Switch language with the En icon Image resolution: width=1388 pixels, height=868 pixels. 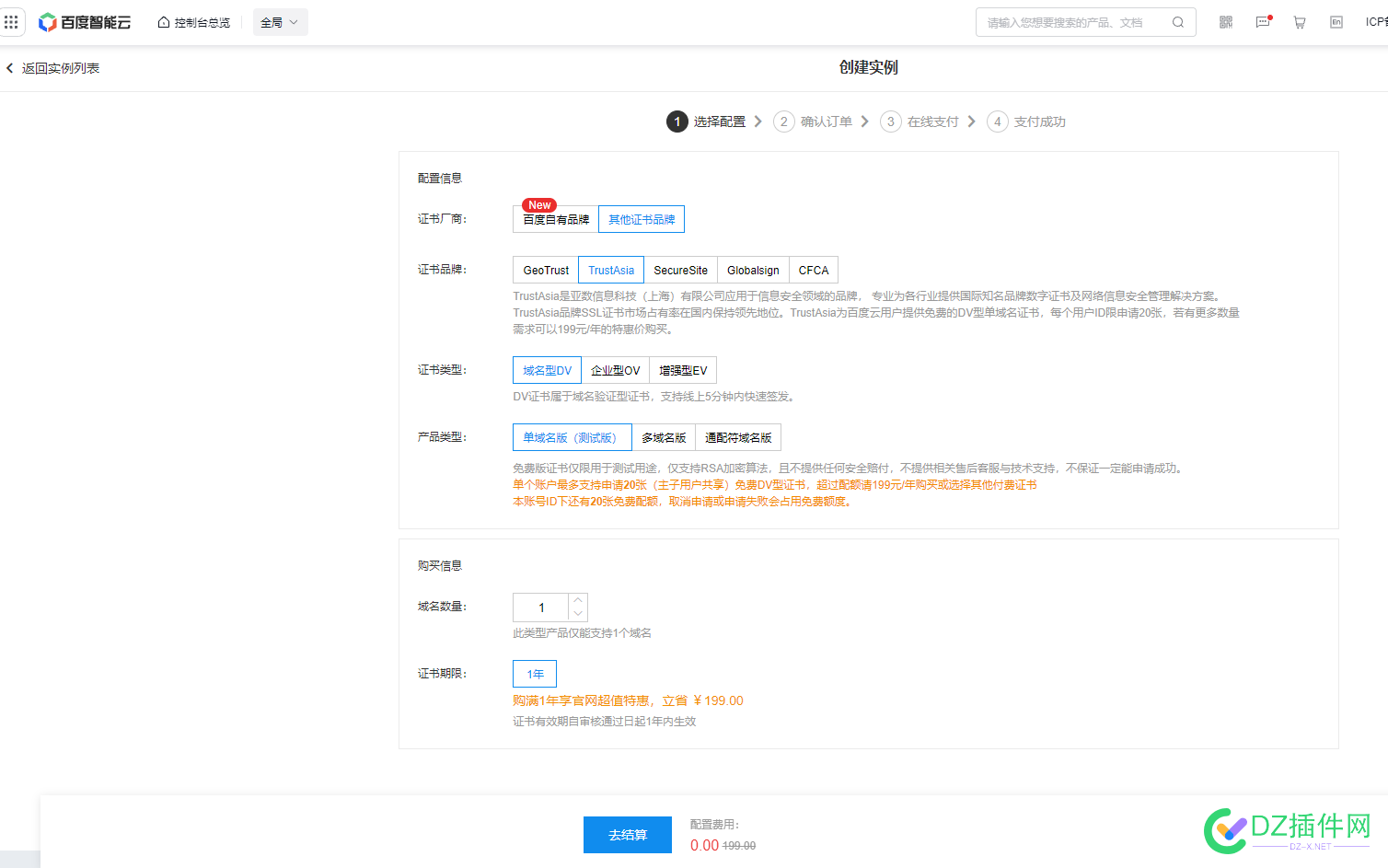1336,22
